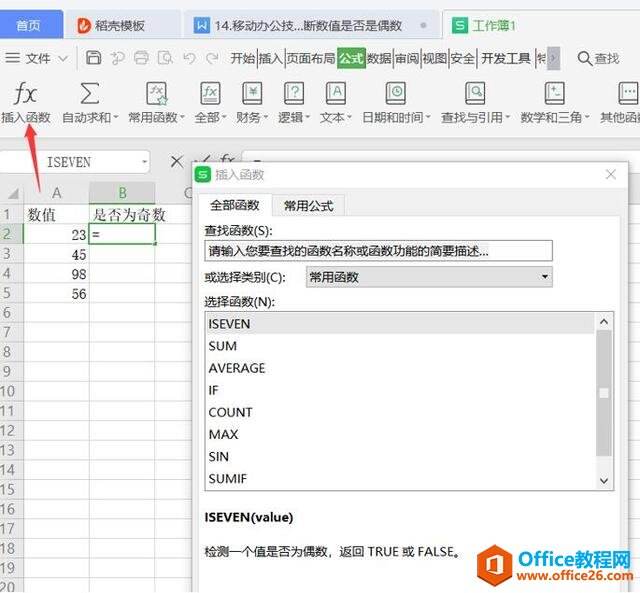Screen dimensions: 640x593
Task: Open the name box ISEVEN dropdown
Action: [144, 162]
